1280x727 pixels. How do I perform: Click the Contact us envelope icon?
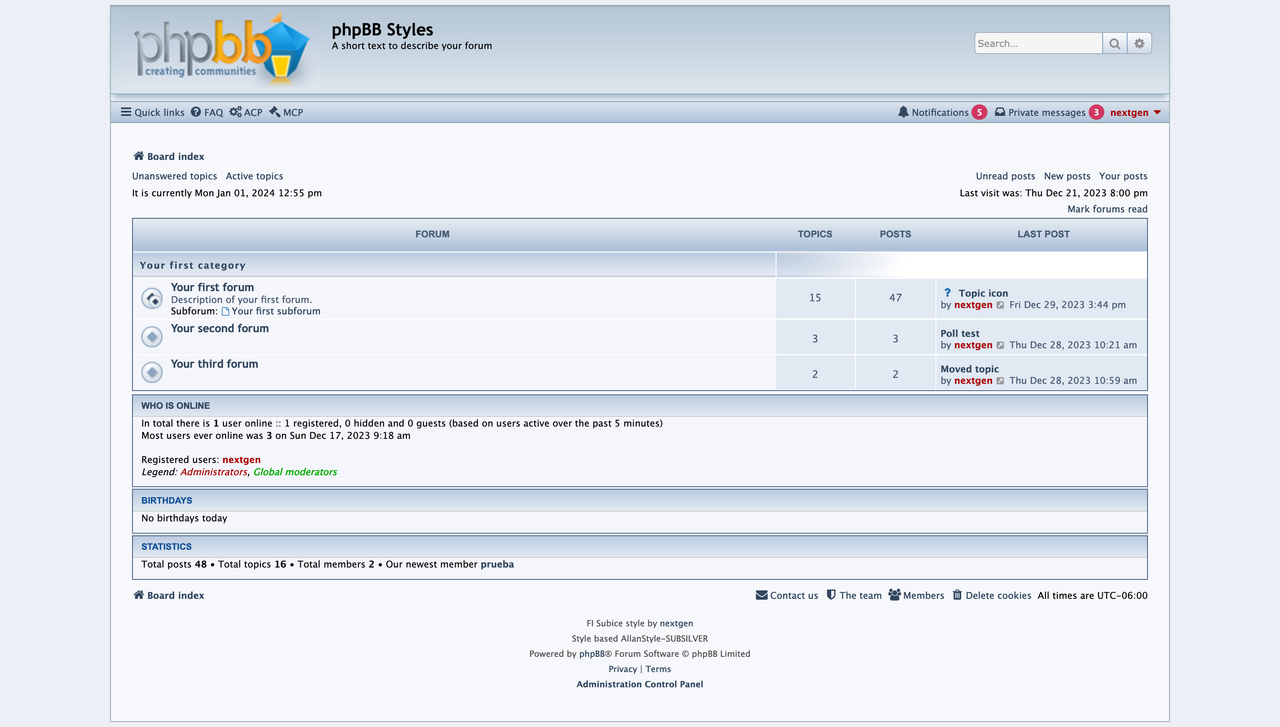[761, 595]
